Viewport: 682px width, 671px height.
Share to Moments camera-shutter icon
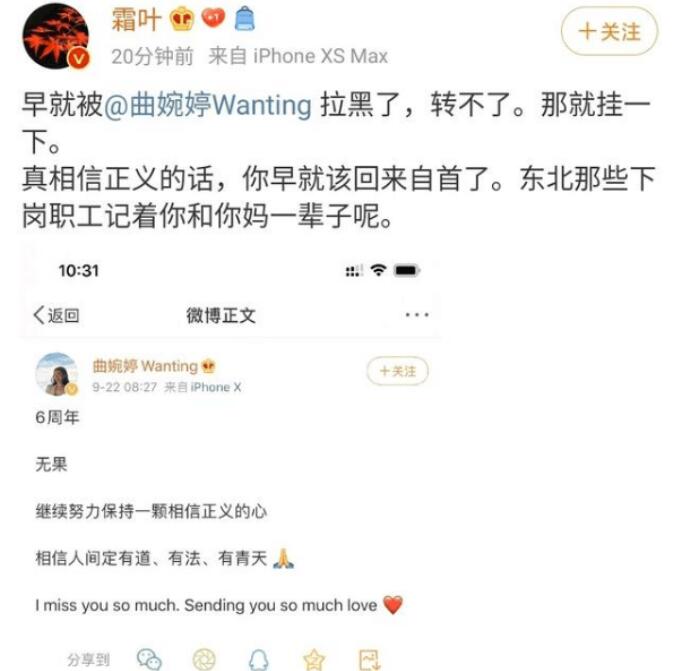tap(204, 659)
